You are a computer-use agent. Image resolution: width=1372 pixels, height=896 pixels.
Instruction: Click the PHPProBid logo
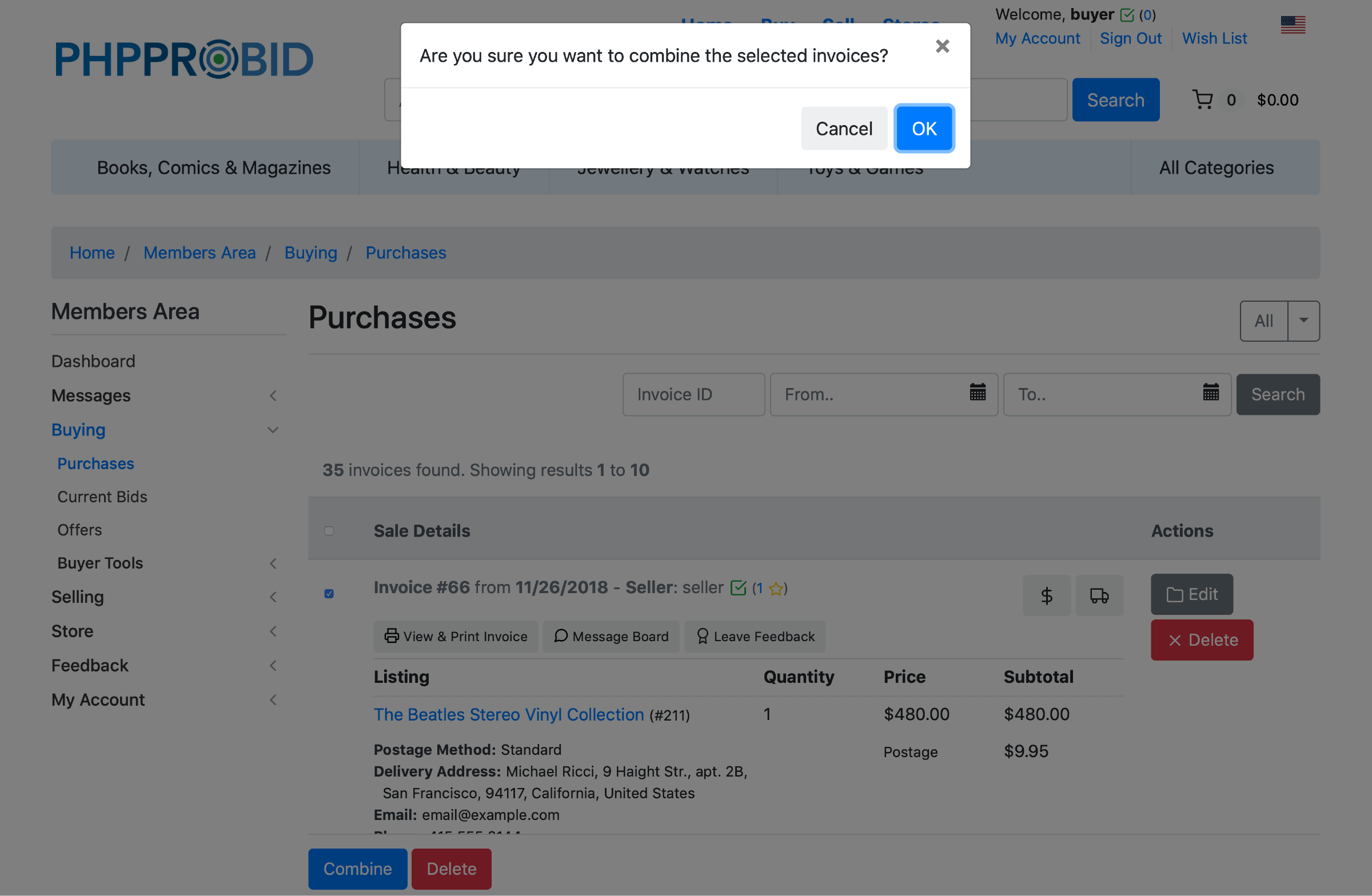[x=184, y=59]
